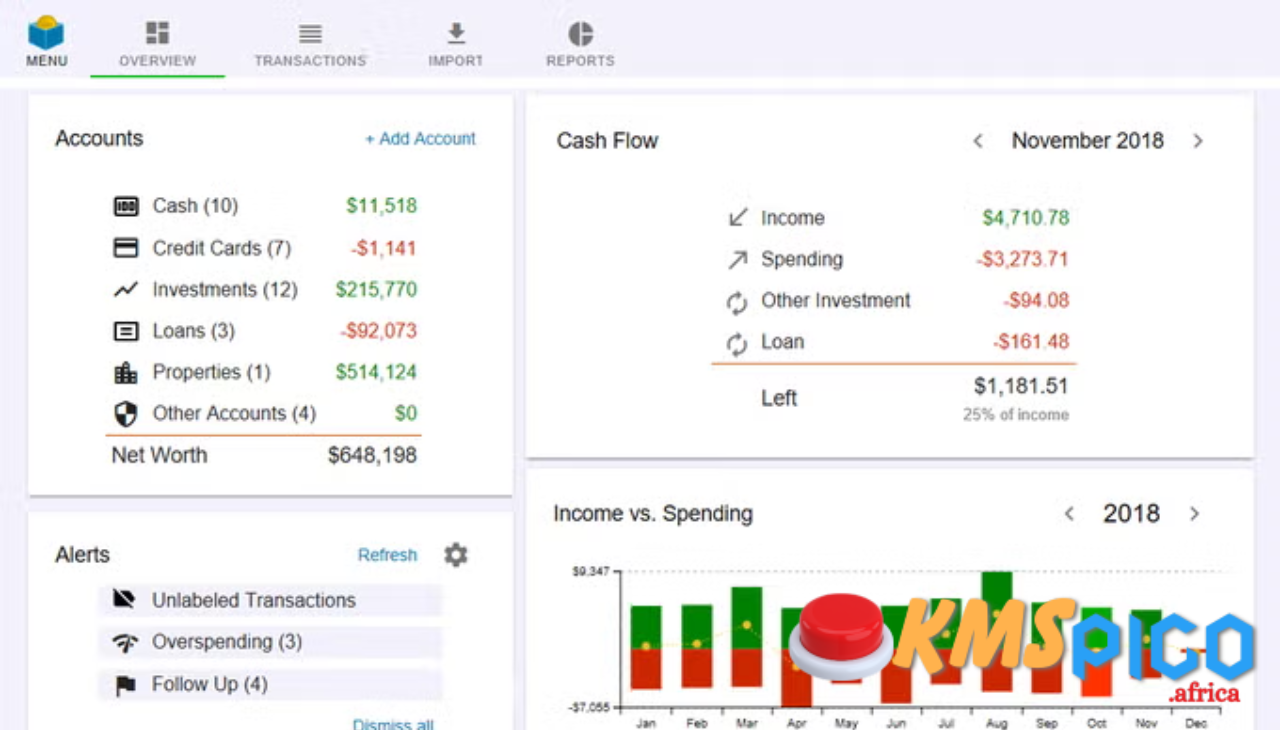Click the Overview grid icon

[157, 33]
